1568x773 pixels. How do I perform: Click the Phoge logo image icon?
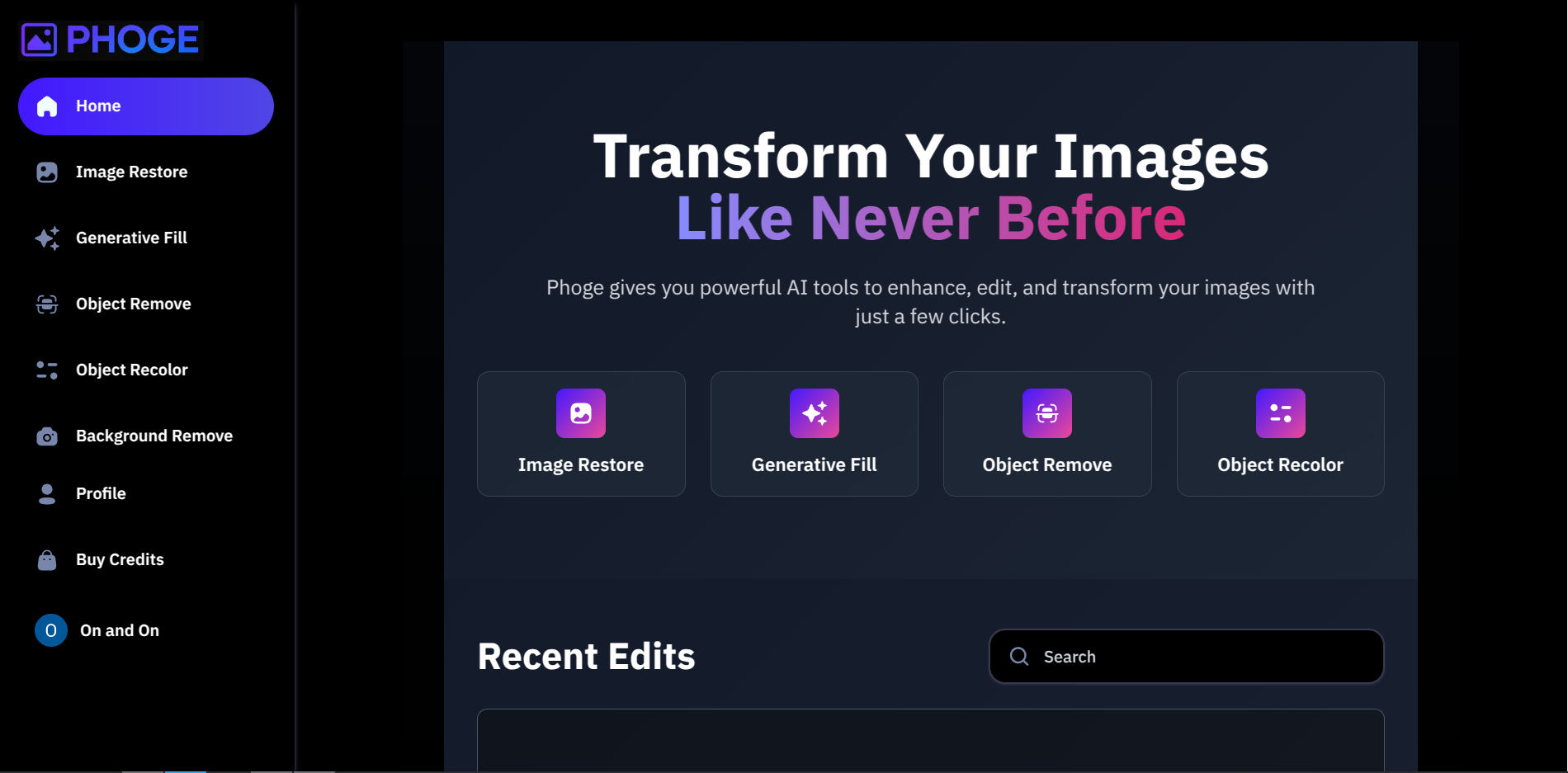pyautogui.click(x=38, y=37)
